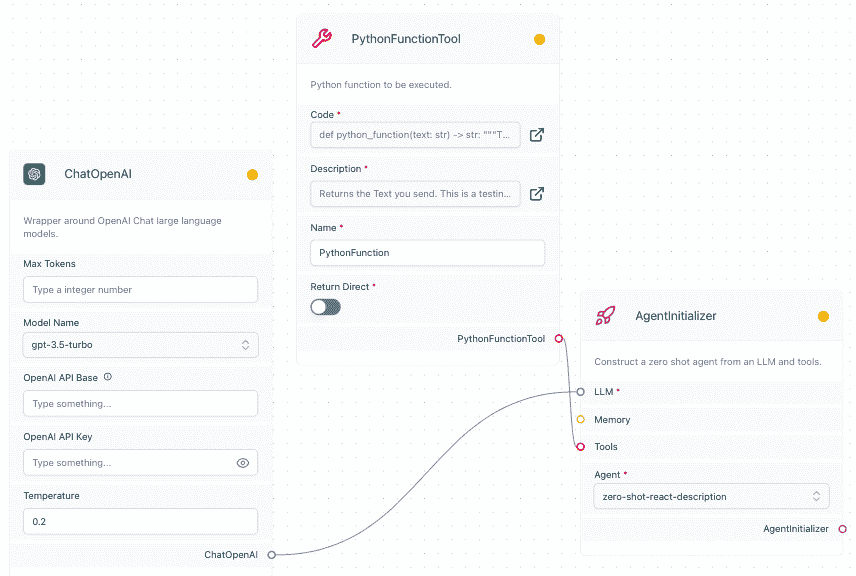The height and width of the screenshot is (576, 856).
Task: Click the OpenAI API Base input field
Action: coord(140,404)
